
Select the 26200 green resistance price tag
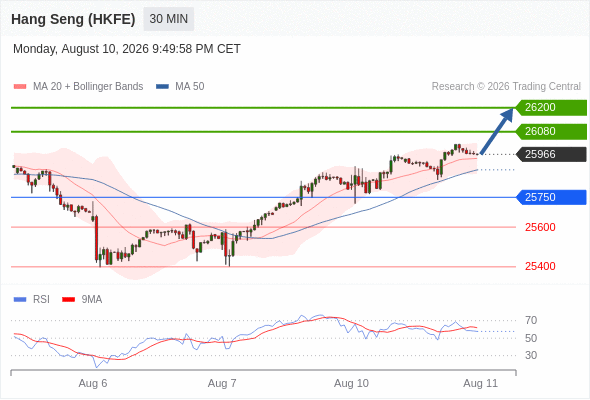pos(551,108)
